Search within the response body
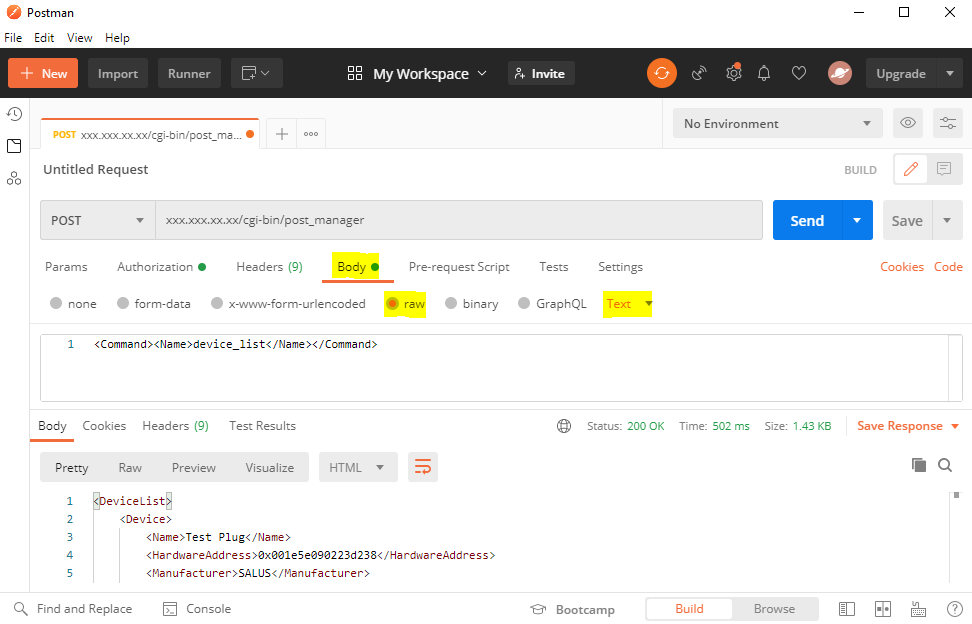 [x=945, y=465]
